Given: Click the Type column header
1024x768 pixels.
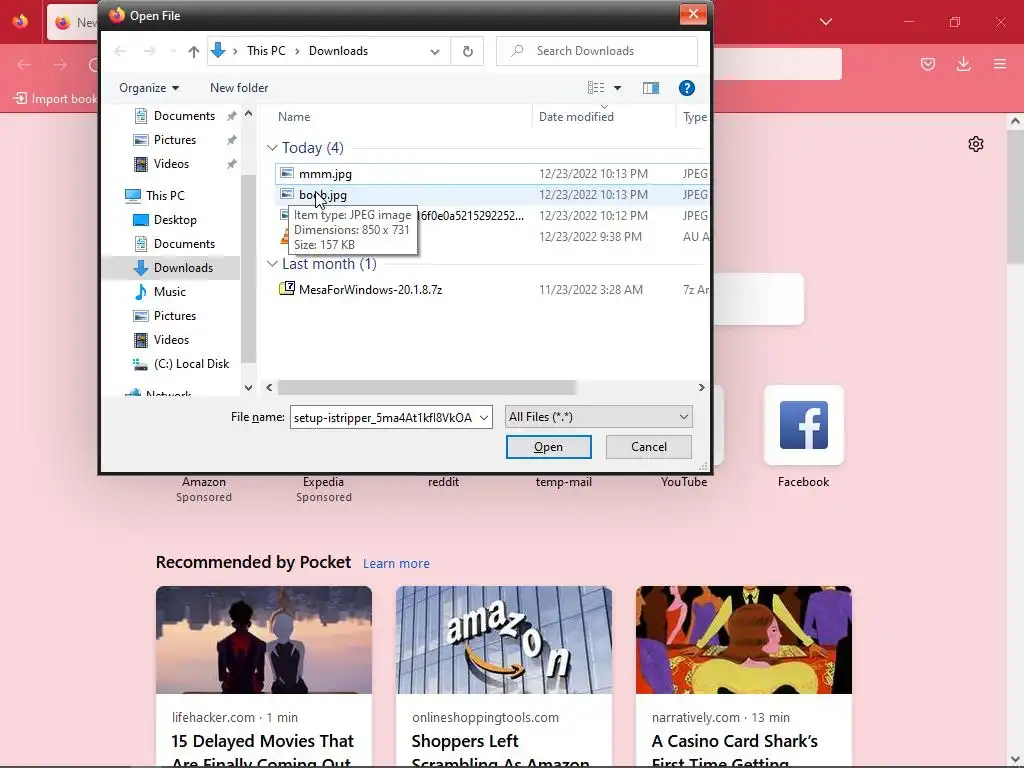Looking at the screenshot, I should (694, 118).
